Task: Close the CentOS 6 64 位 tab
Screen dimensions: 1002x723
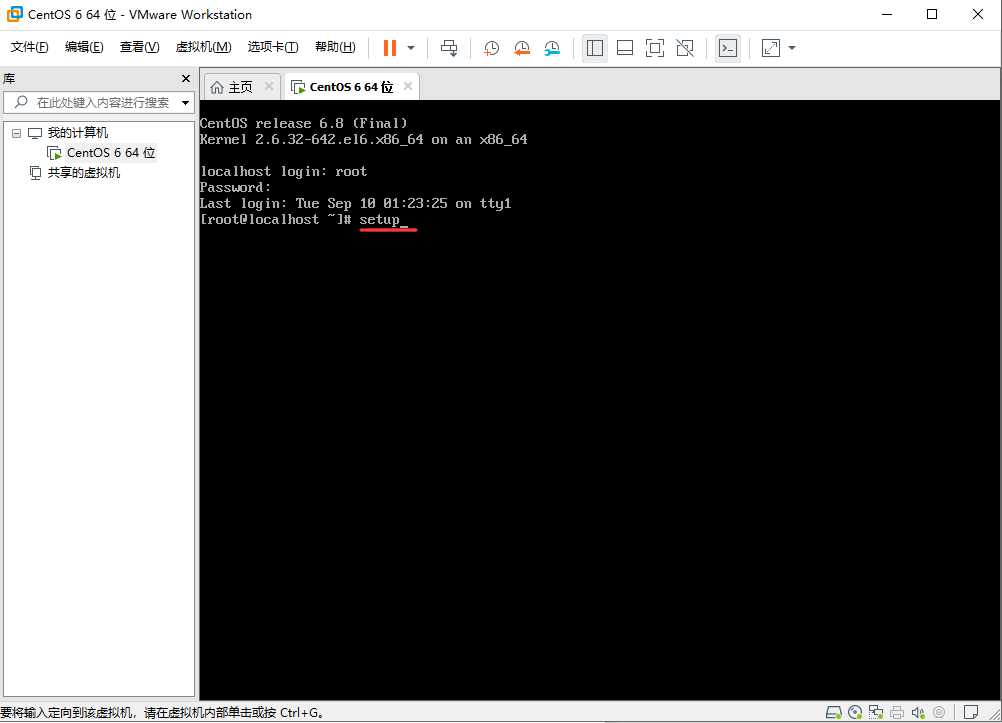Action: click(408, 86)
